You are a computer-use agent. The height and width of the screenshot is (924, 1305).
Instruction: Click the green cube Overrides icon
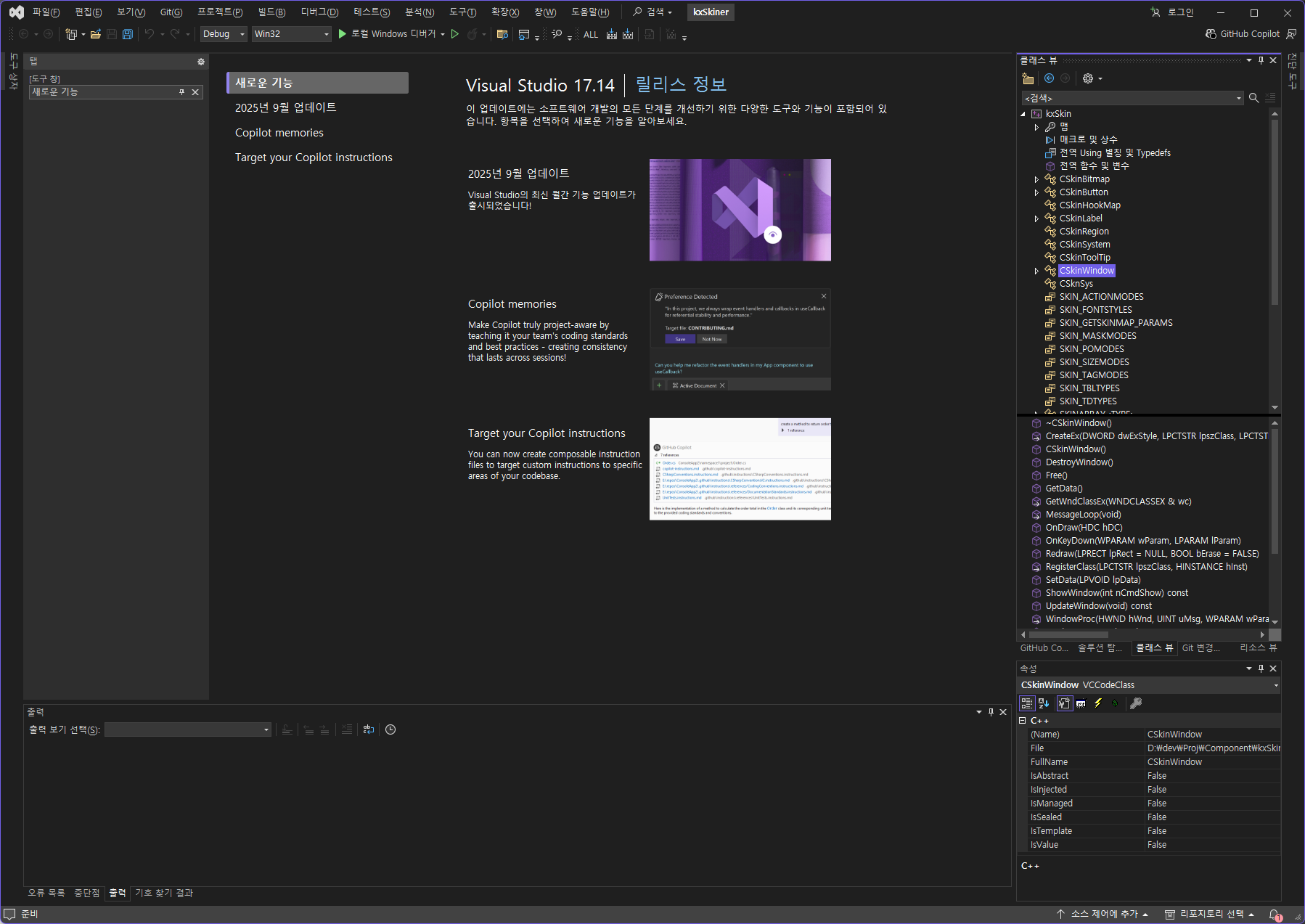coord(1116,703)
